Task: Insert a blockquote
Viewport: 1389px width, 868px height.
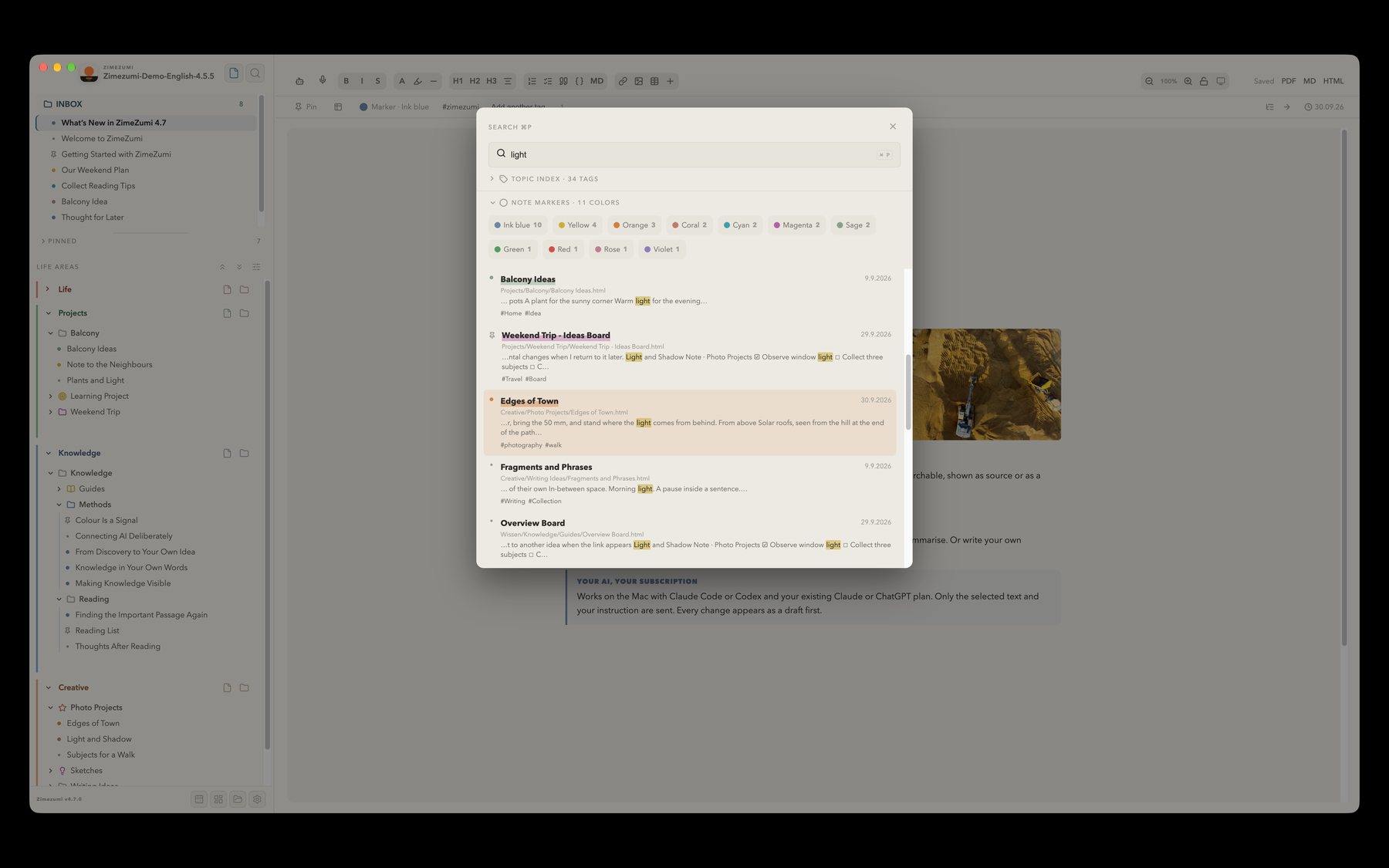Action: 563,81
